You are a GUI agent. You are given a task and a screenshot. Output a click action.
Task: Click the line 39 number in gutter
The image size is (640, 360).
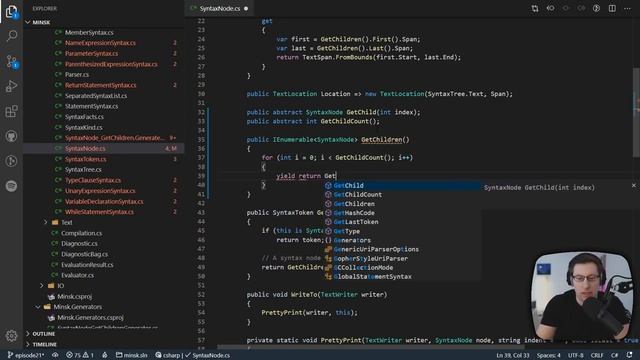pyautogui.click(x=201, y=176)
